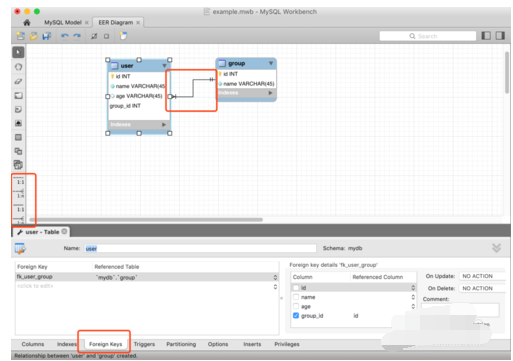Click the table editor icon beside Name
The height and width of the screenshot is (361, 513).
pos(20,248)
